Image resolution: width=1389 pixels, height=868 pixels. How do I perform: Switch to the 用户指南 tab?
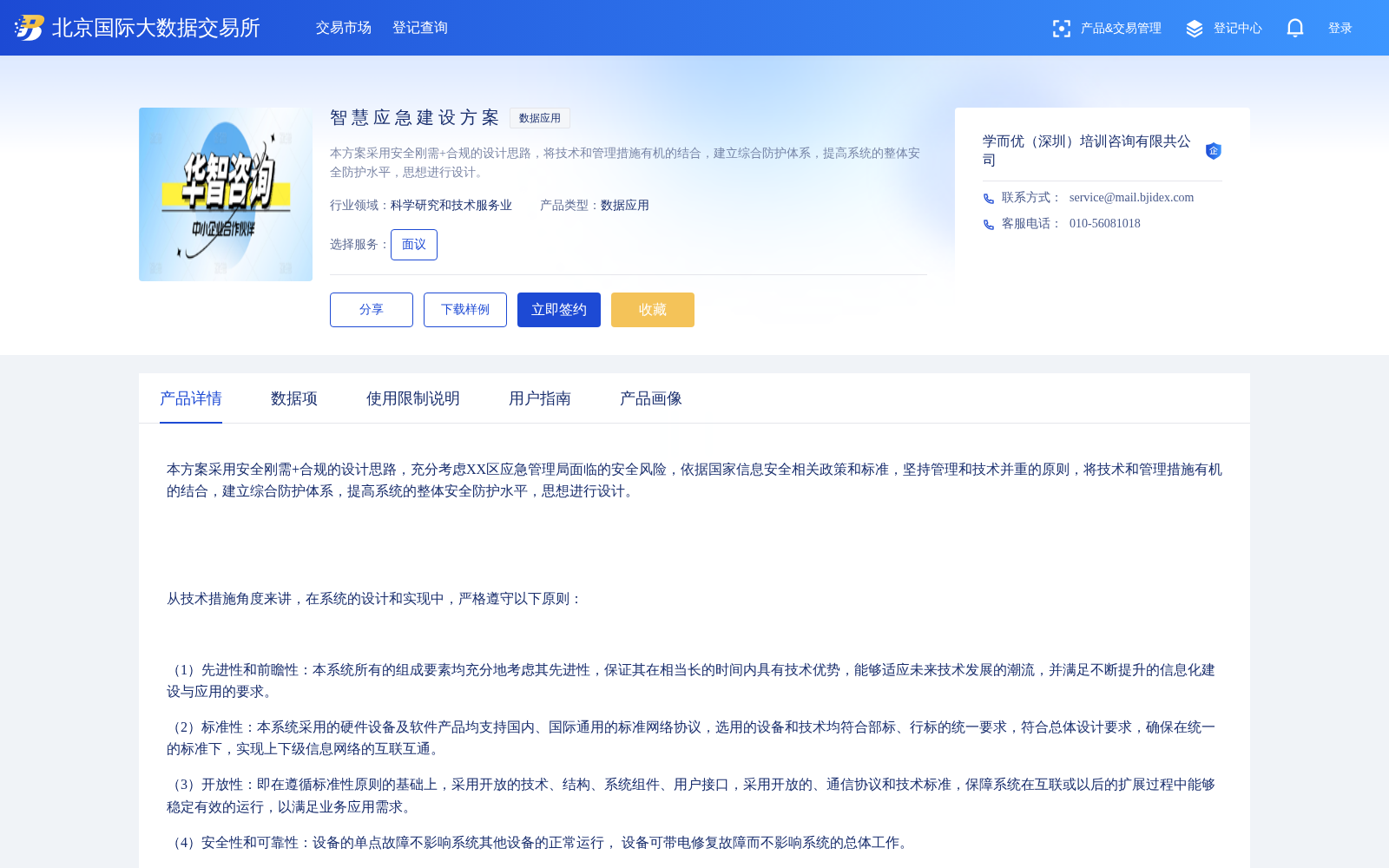(540, 398)
